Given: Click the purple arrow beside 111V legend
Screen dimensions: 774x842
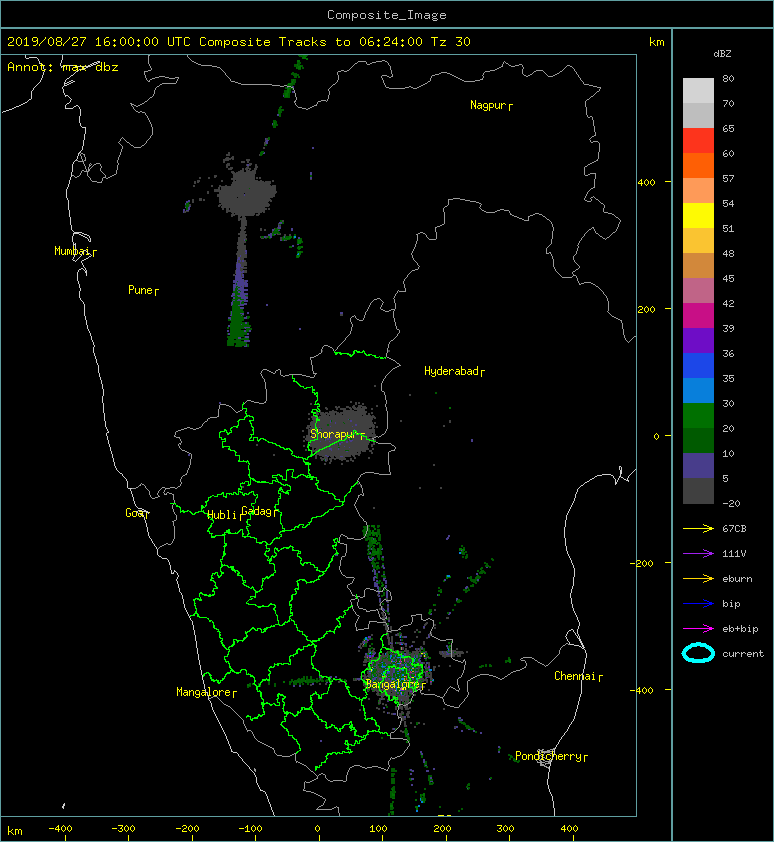Looking at the screenshot, I should tap(698, 554).
